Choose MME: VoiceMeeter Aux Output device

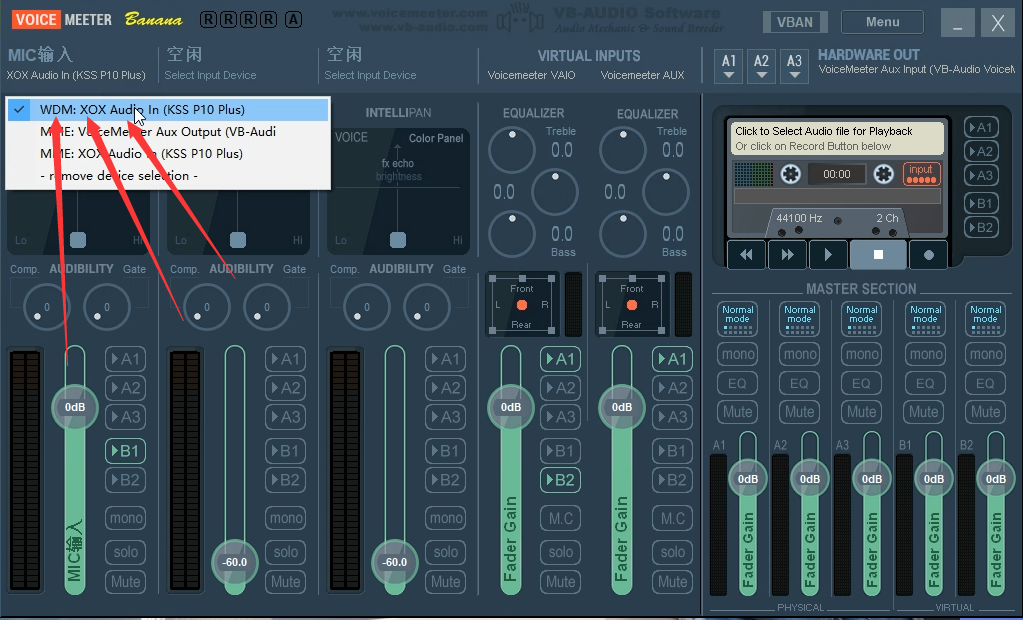[x=168, y=132]
